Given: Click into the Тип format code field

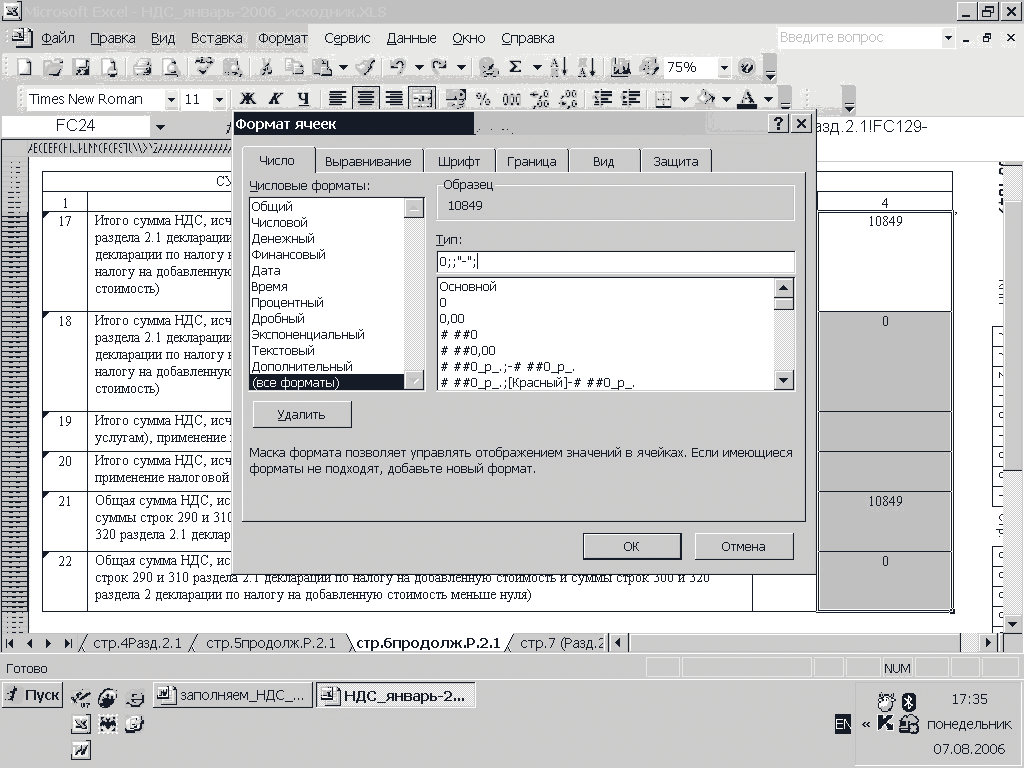Looking at the screenshot, I should [615, 262].
